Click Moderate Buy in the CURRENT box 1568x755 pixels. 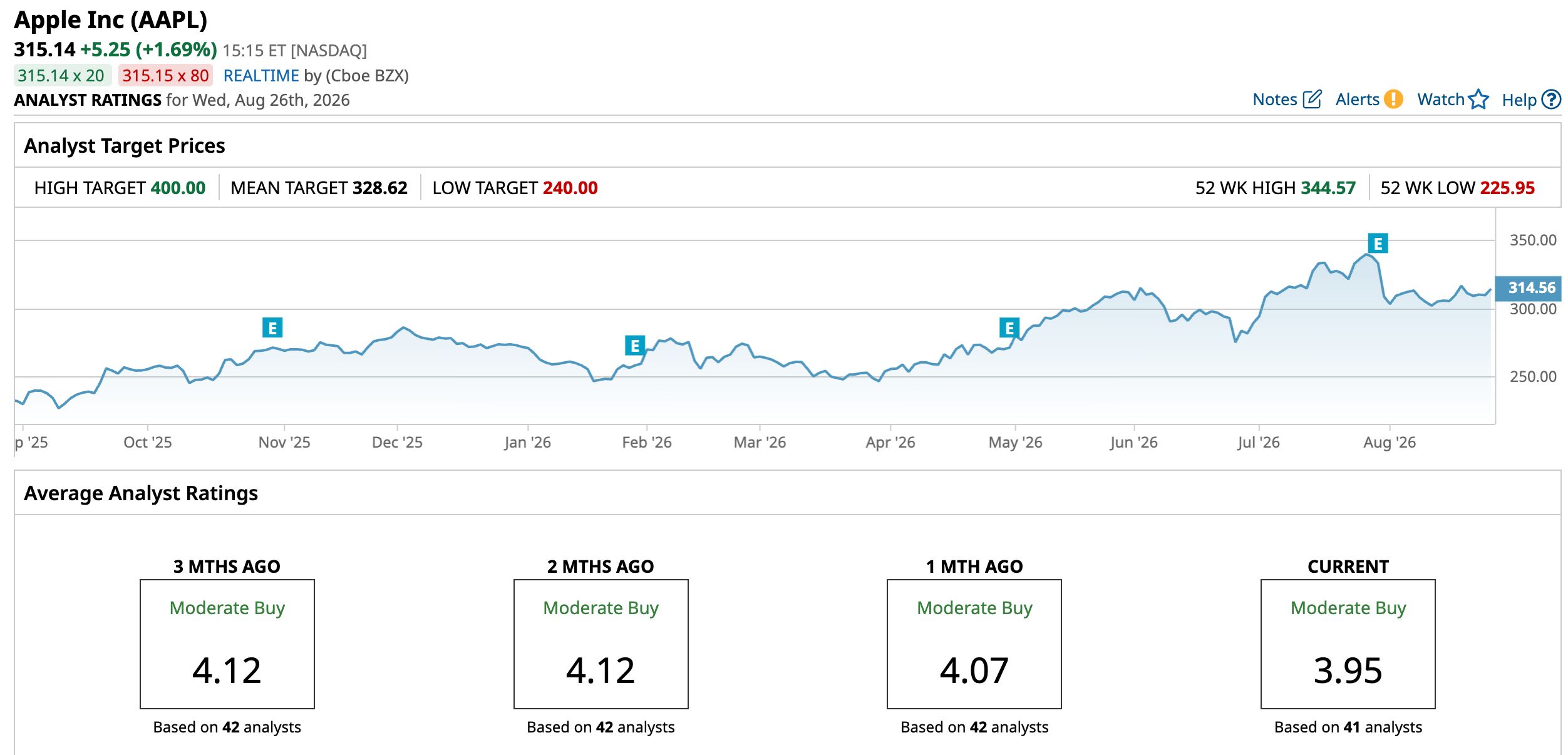[x=1348, y=608]
